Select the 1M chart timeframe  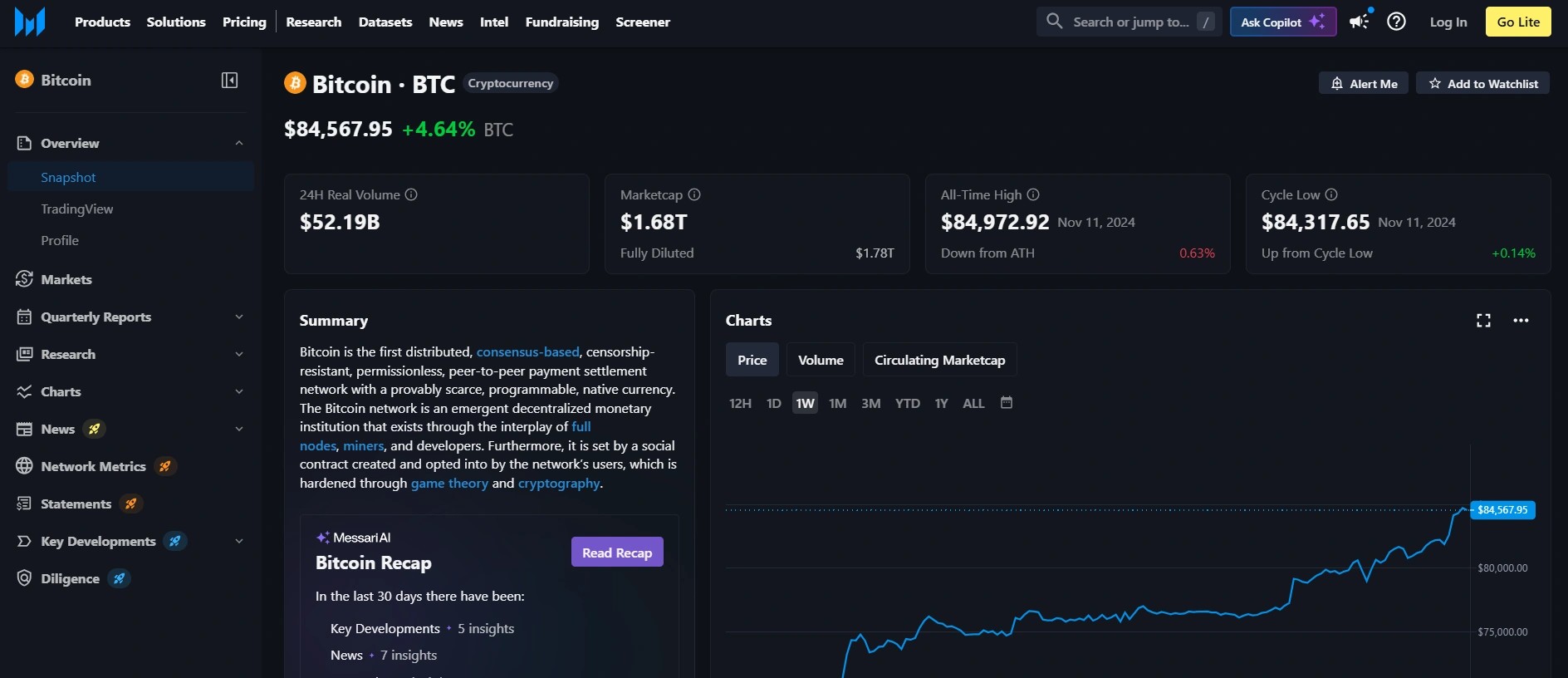point(837,403)
